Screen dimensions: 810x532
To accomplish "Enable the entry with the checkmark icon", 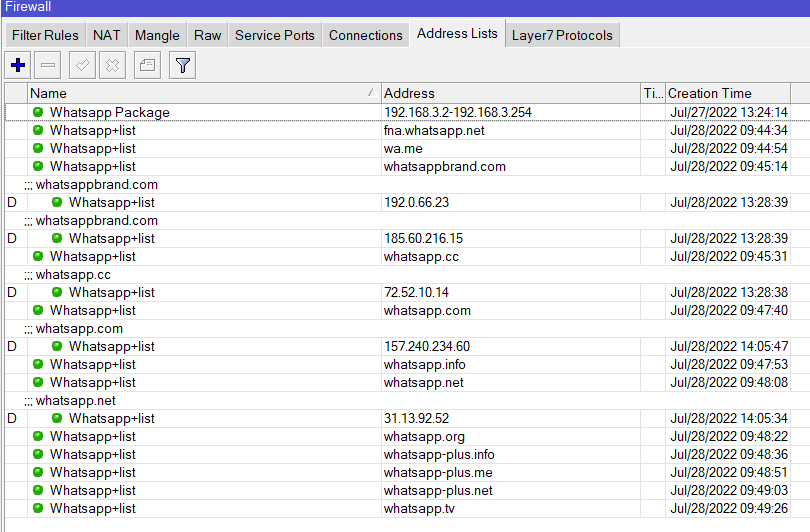I will coord(82,65).
